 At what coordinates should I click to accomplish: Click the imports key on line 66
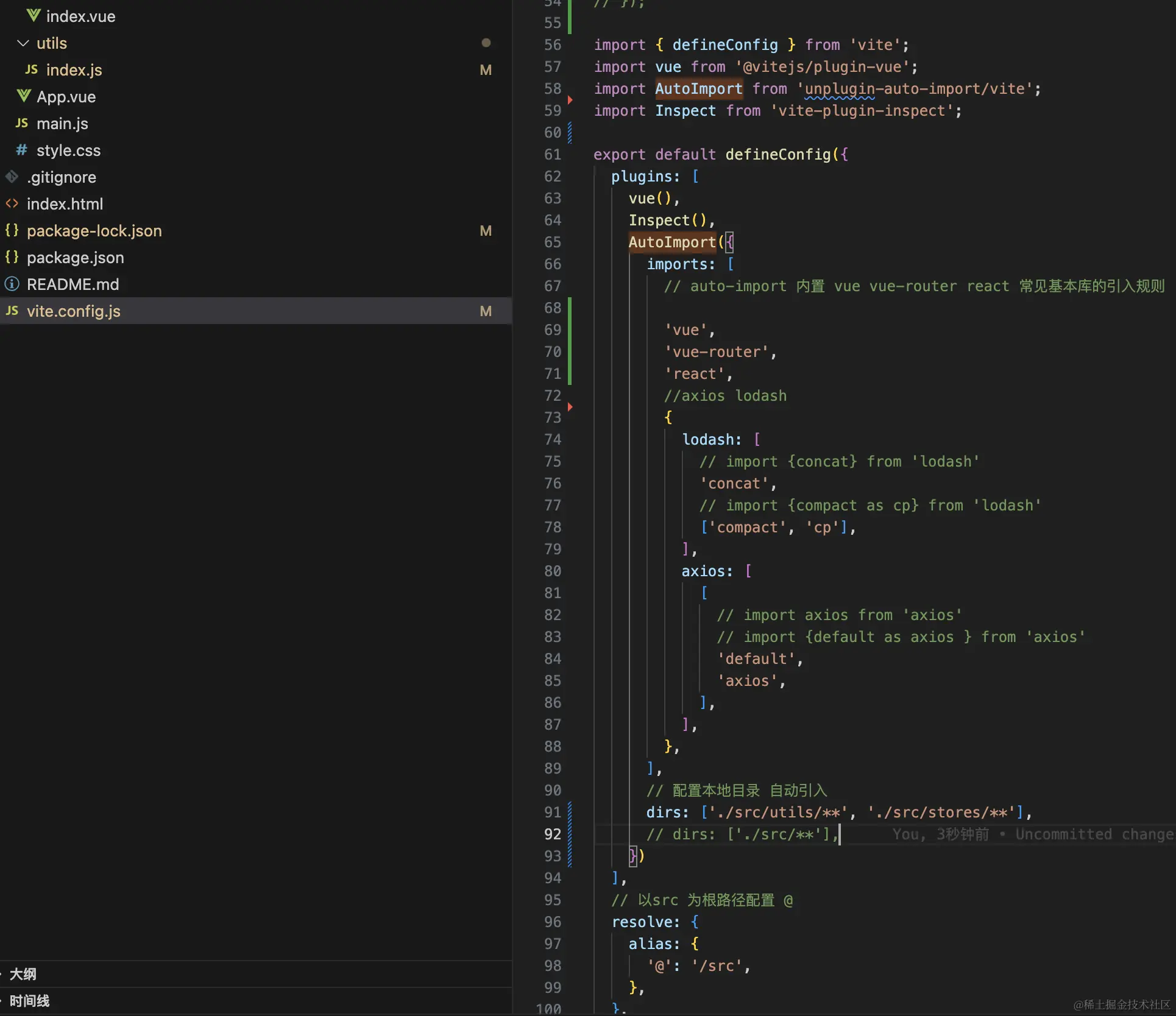[677, 264]
